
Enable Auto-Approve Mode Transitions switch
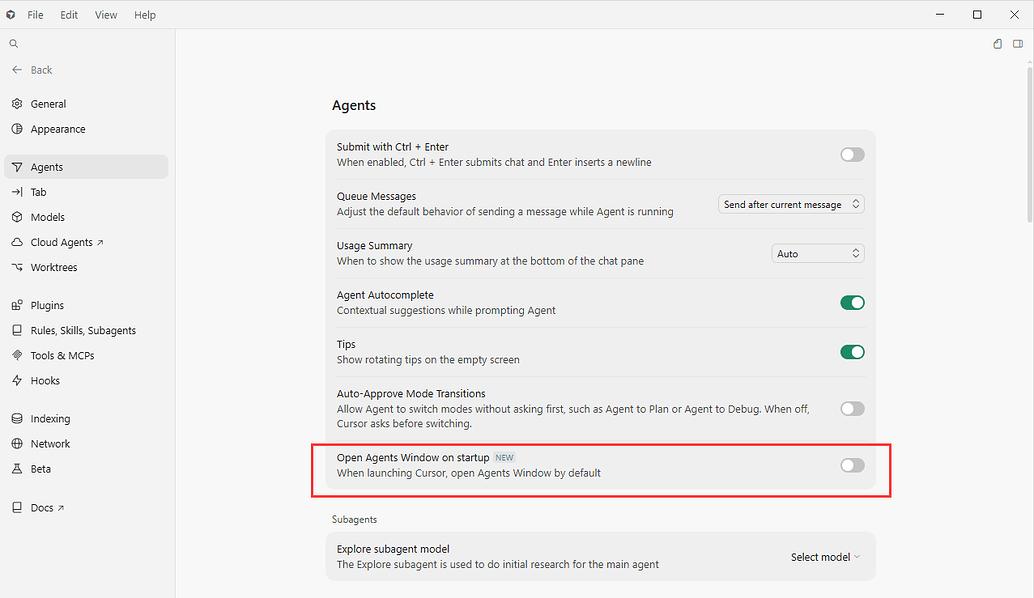click(852, 409)
